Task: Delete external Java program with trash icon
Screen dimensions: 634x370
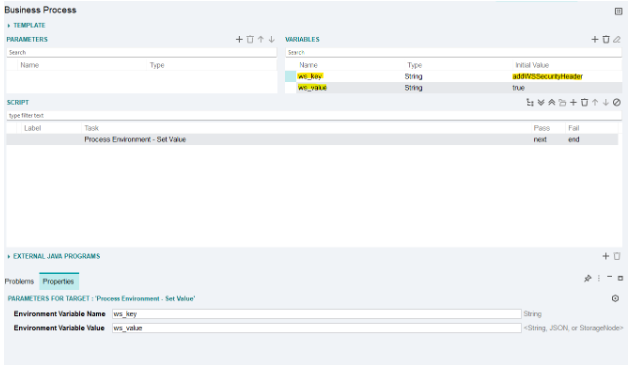Action: [x=617, y=256]
